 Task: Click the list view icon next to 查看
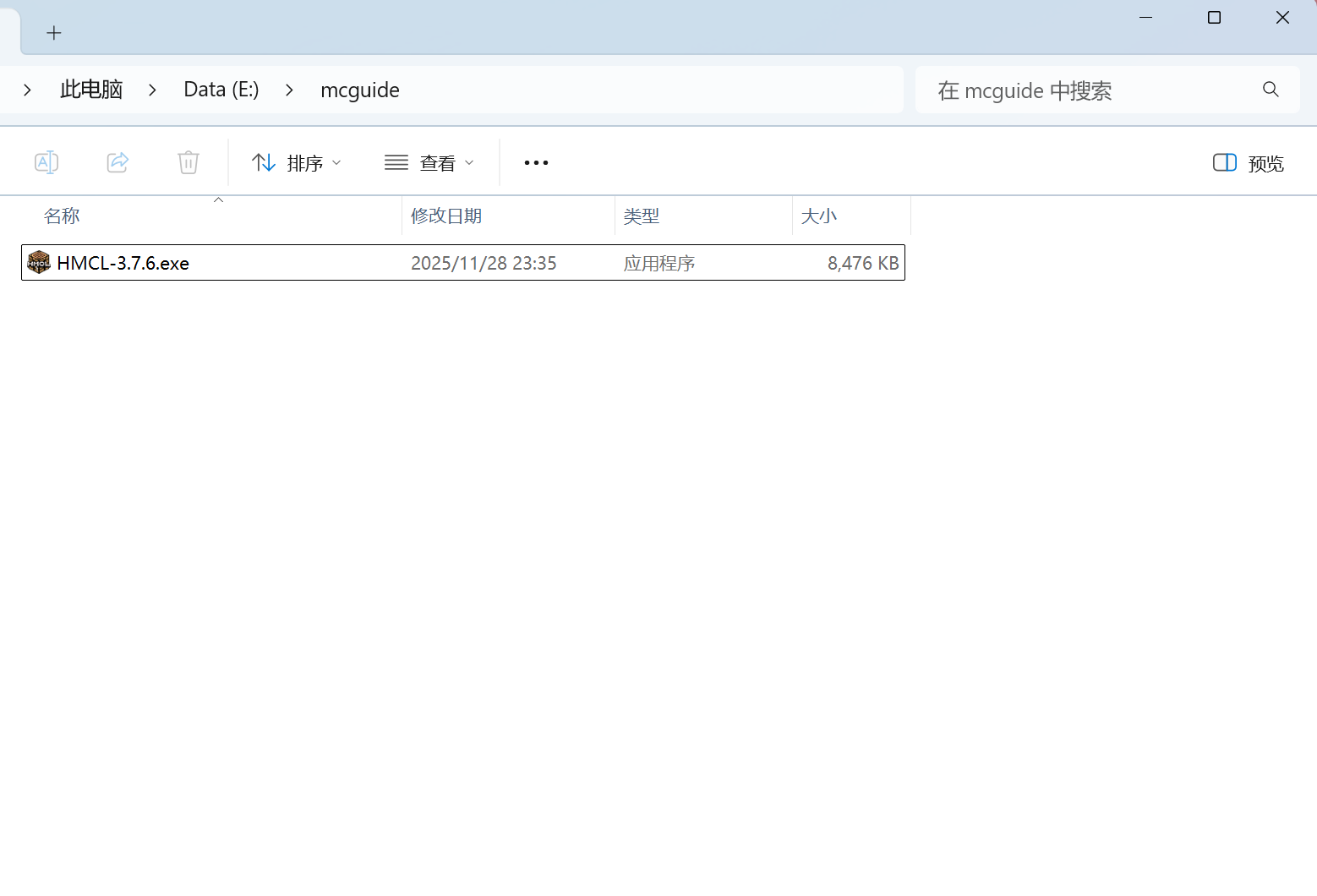pyautogui.click(x=395, y=161)
